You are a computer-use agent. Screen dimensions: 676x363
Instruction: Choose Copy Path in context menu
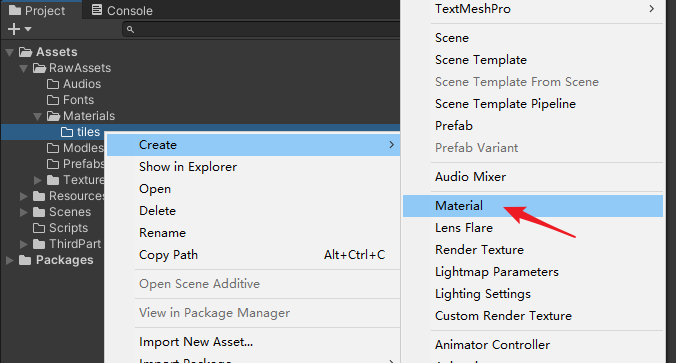253,255
